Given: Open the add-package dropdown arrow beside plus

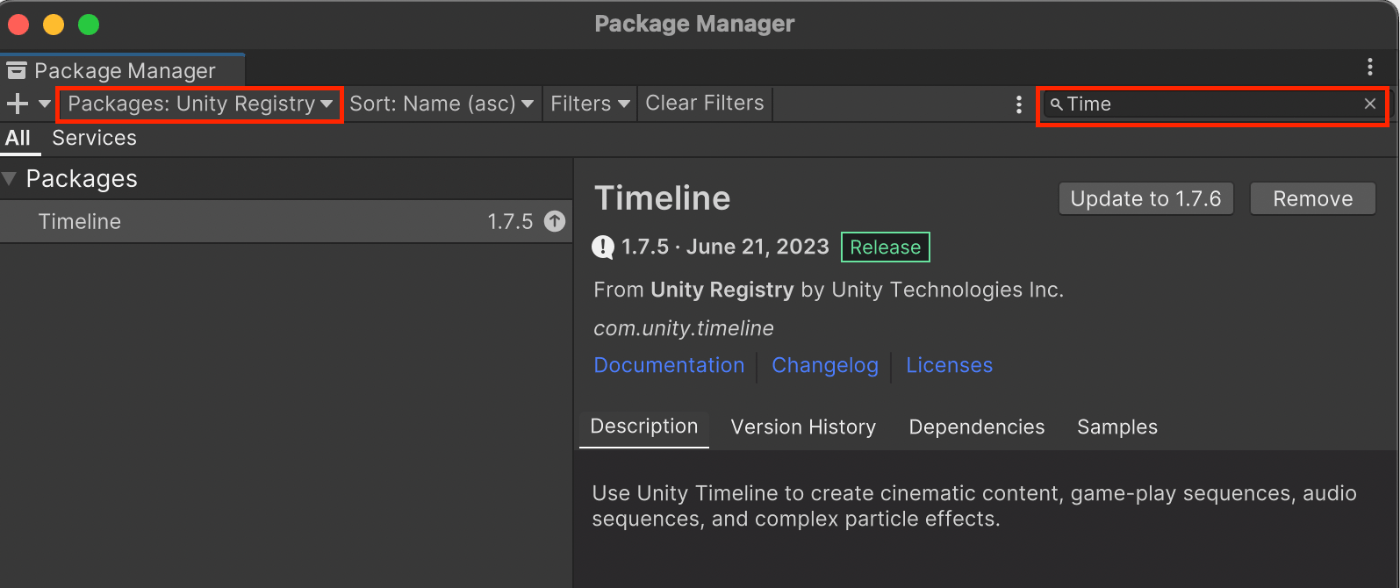Looking at the screenshot, I should 44,104.
